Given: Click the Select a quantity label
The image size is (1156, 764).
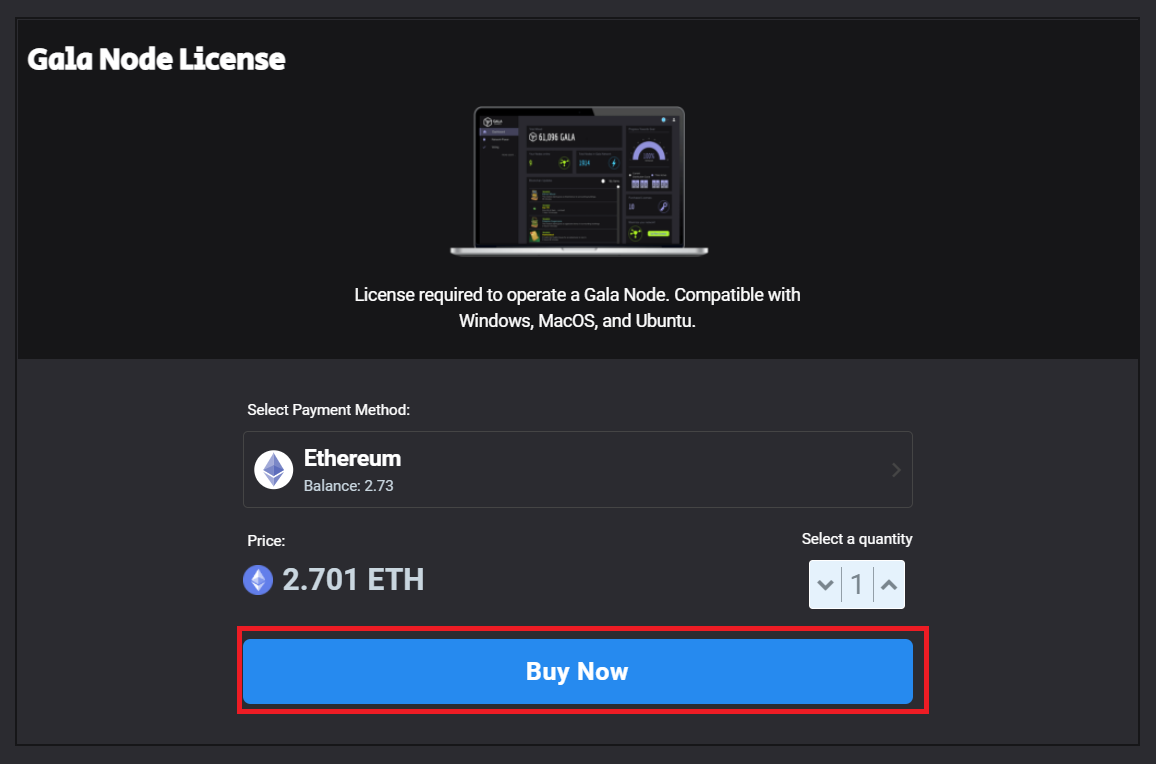Looking at the screenshot, I should [x=857, y=539].
